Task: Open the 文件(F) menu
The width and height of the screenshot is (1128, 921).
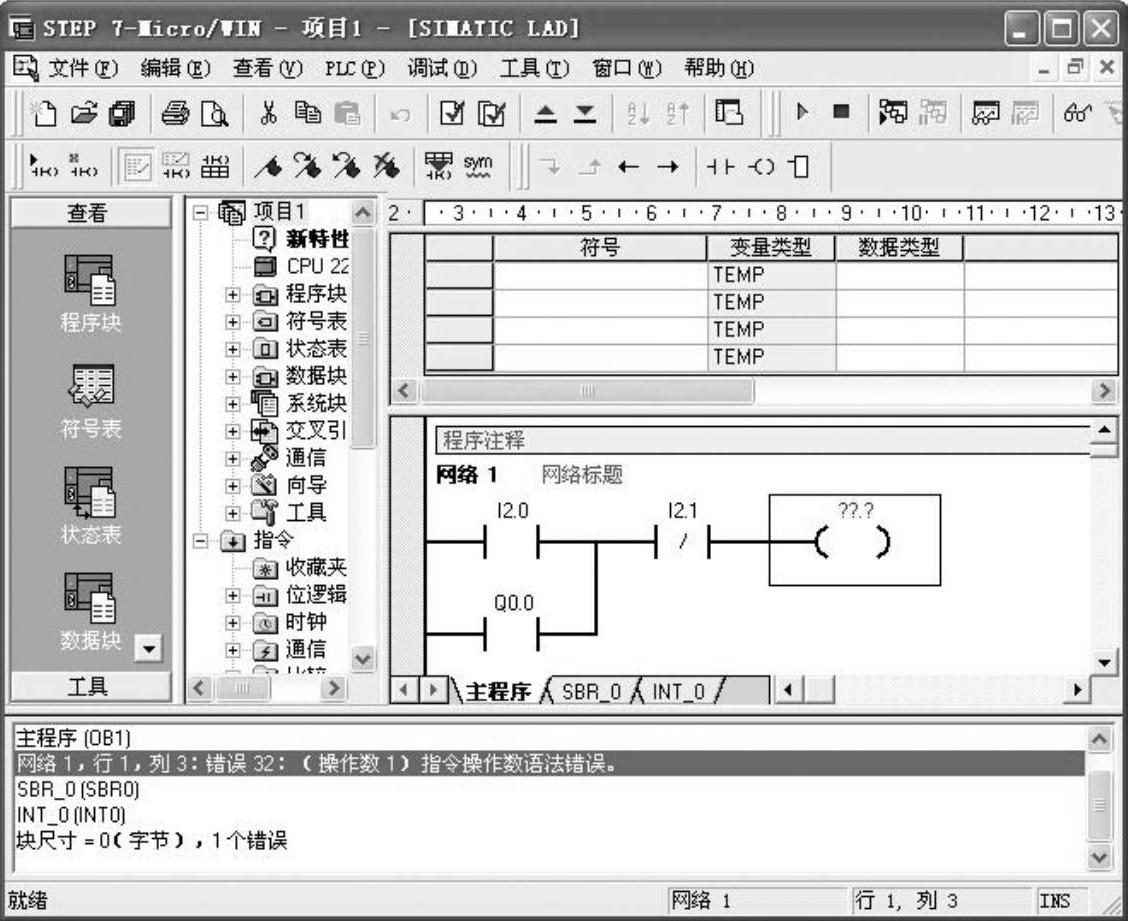Action: point(82,68)
